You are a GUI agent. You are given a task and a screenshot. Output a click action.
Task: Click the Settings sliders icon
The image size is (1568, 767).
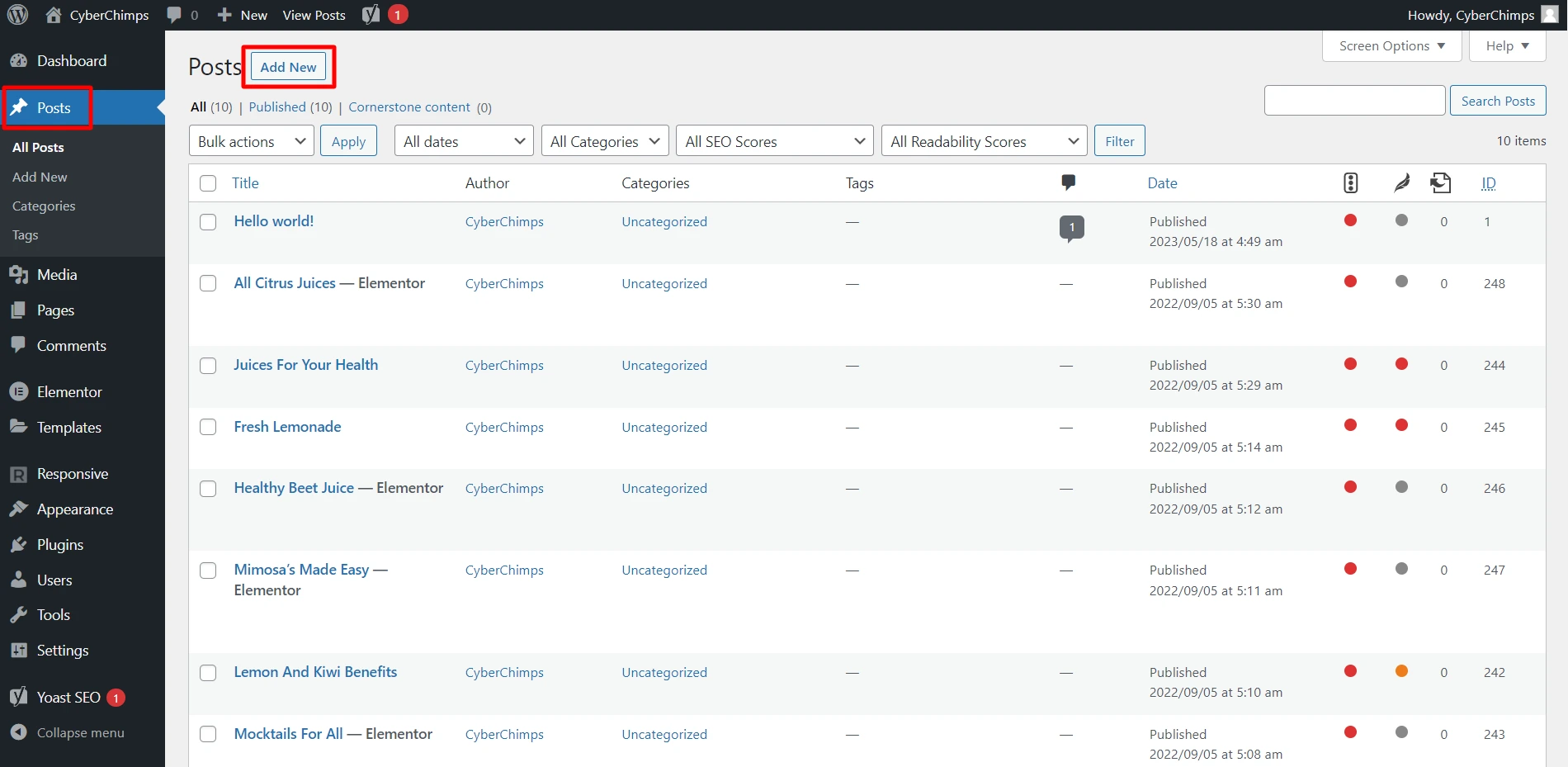pos(19,651)
